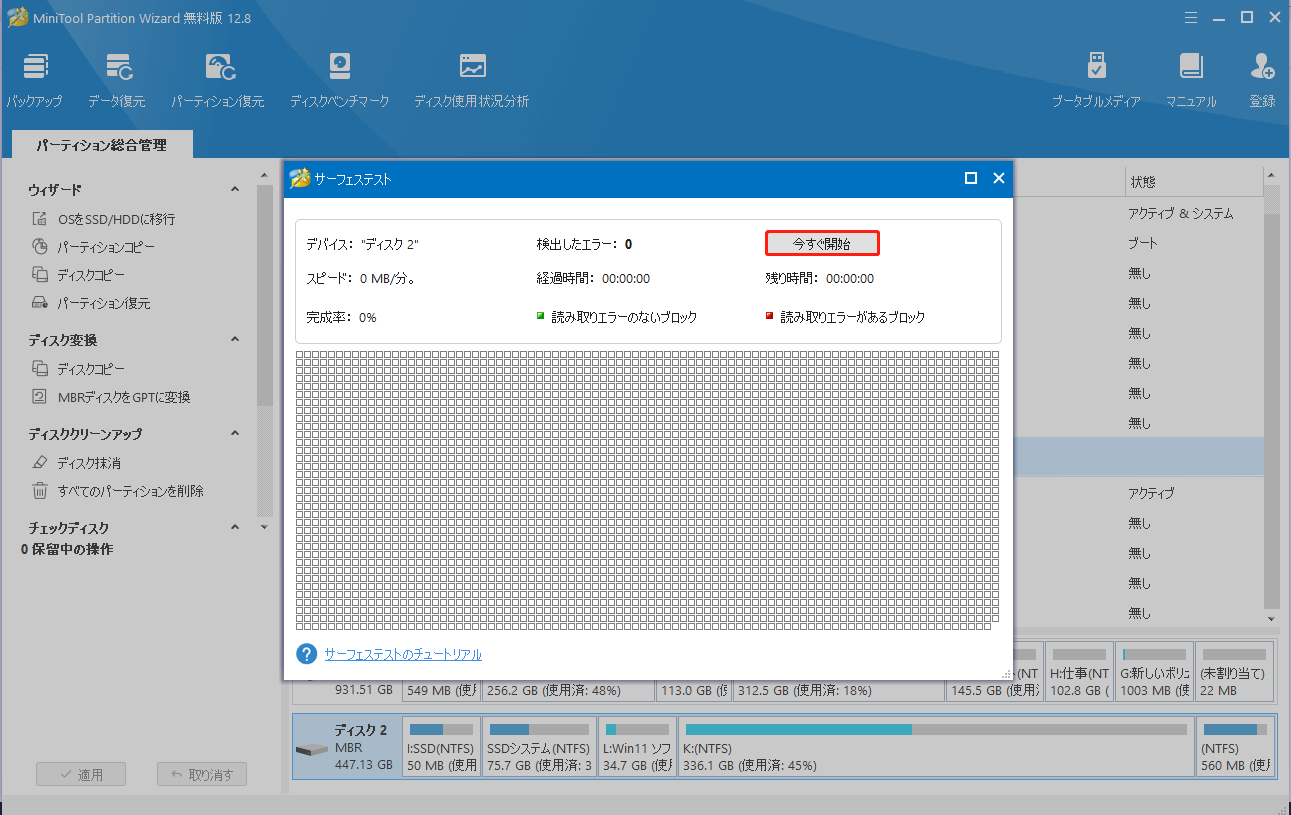The height and width of the screenshot is (815, 1291).
Task: Select the I:SSD(NTFS) partition block
Action: 441,747
